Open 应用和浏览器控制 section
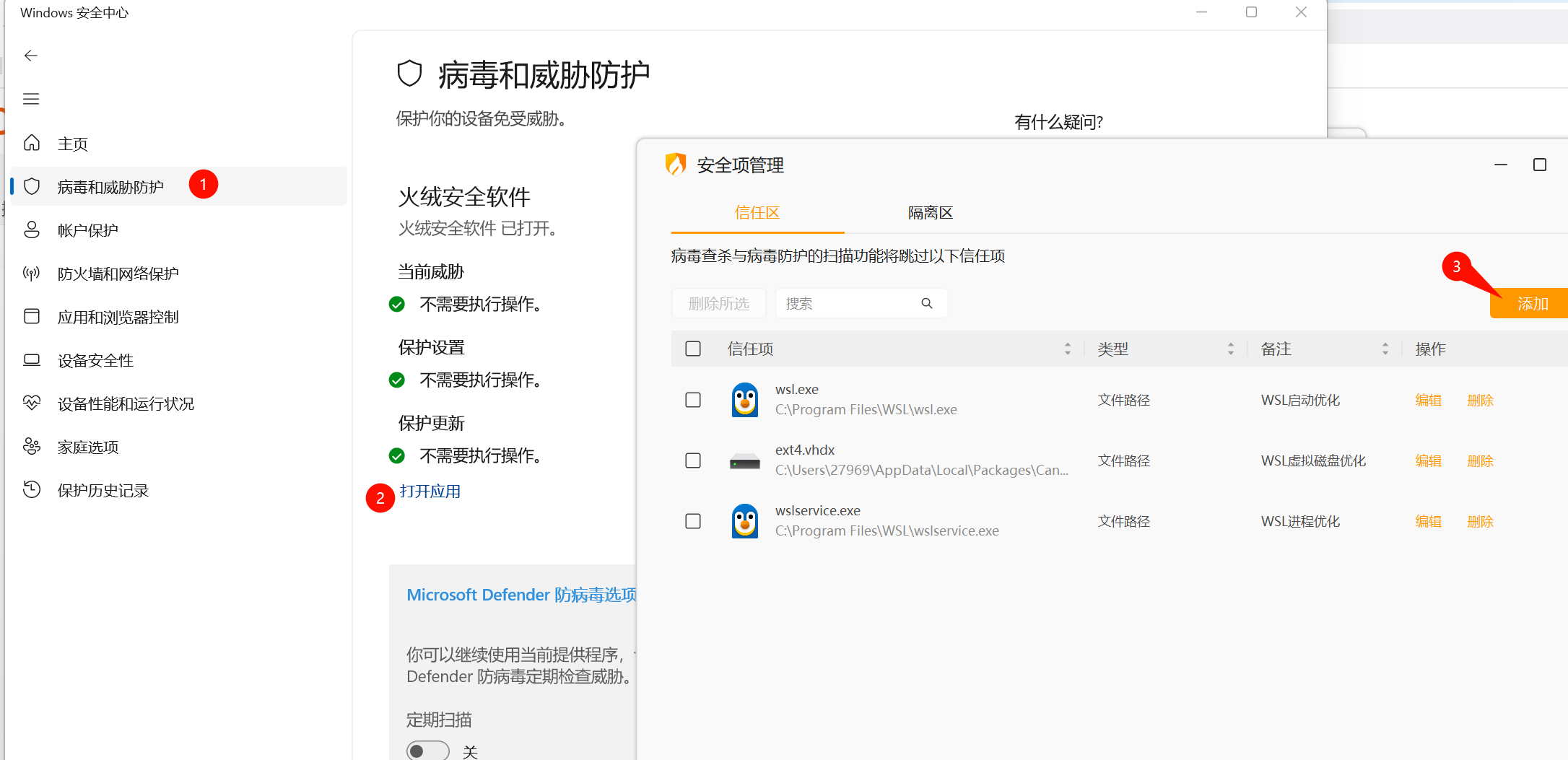Image resolution: width=1568 pixels, height=760 pixels. [179, 317]
